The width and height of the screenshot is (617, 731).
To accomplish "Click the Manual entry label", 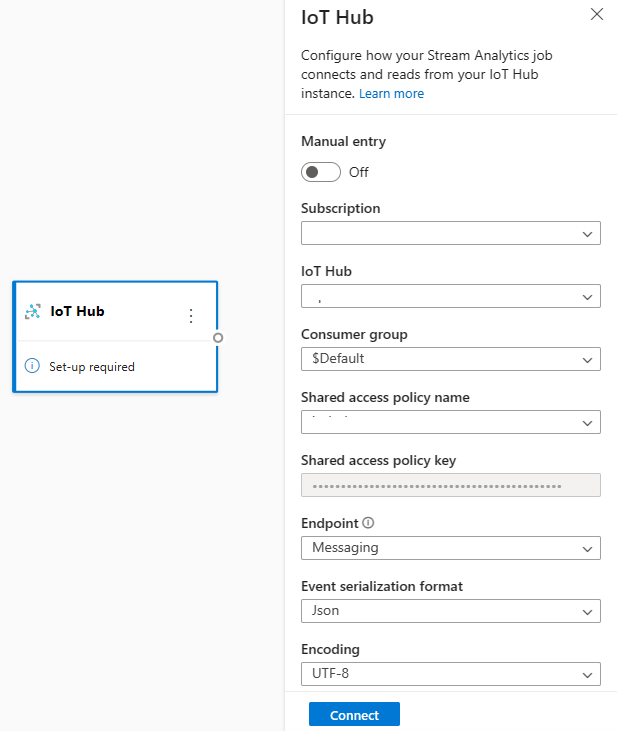I will click(x=343, y=141).
